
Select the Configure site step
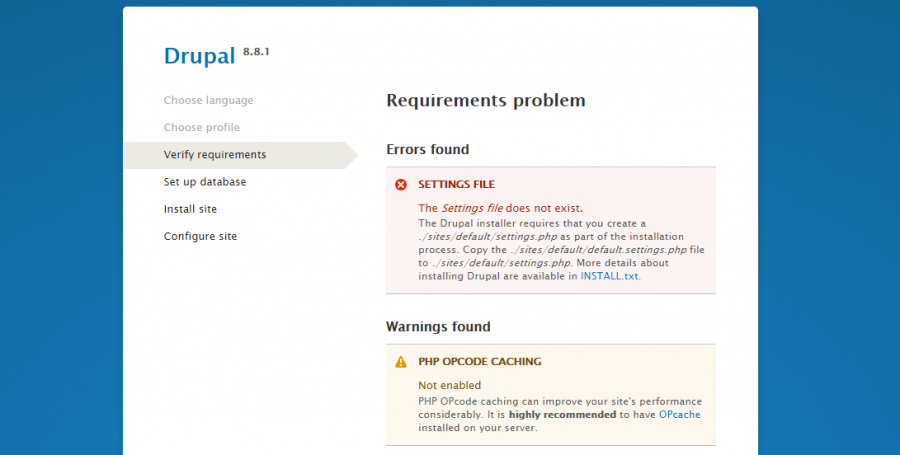(x=200, y=236)
